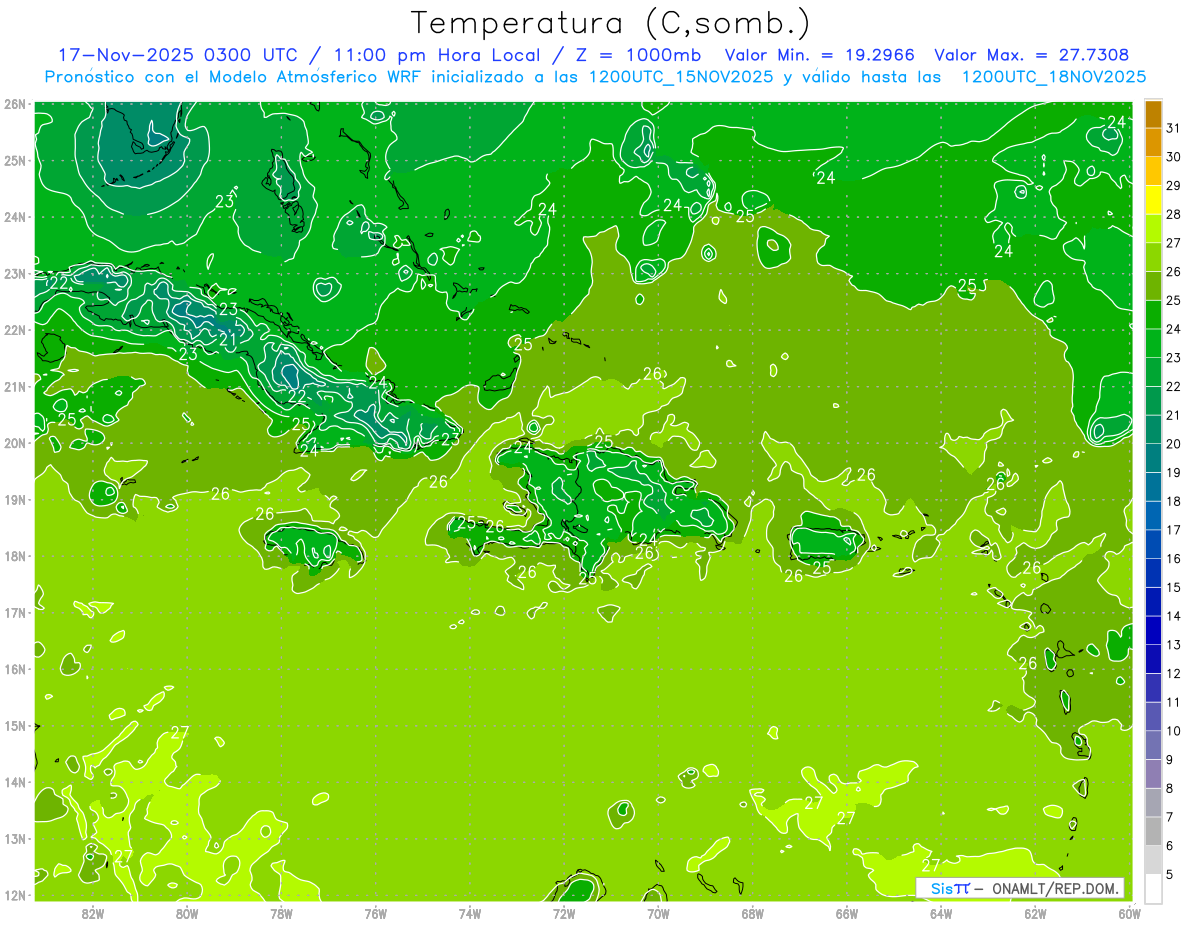Image resolution: width=1200 pixels, height=927 pixels.
Task: Click longitude axis label 72W
Action: tap(564, 913)
